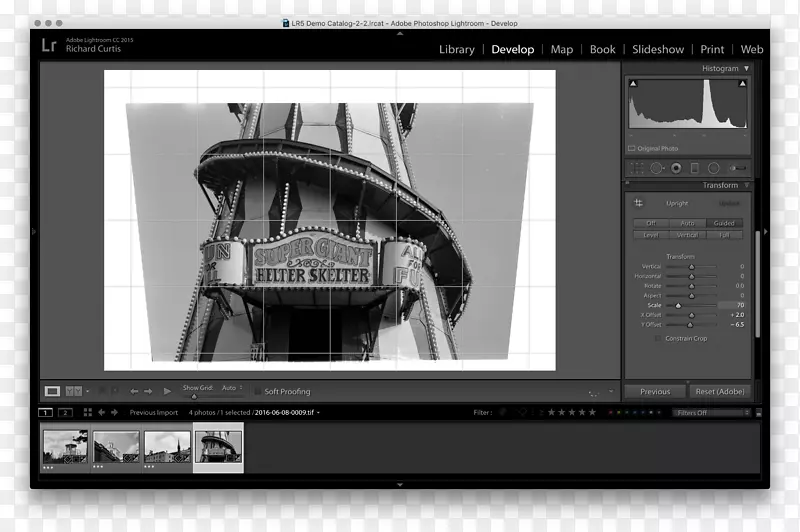Click the Reset (Adobe) button
Screen dimensions: 800x532
click(720, 391)
